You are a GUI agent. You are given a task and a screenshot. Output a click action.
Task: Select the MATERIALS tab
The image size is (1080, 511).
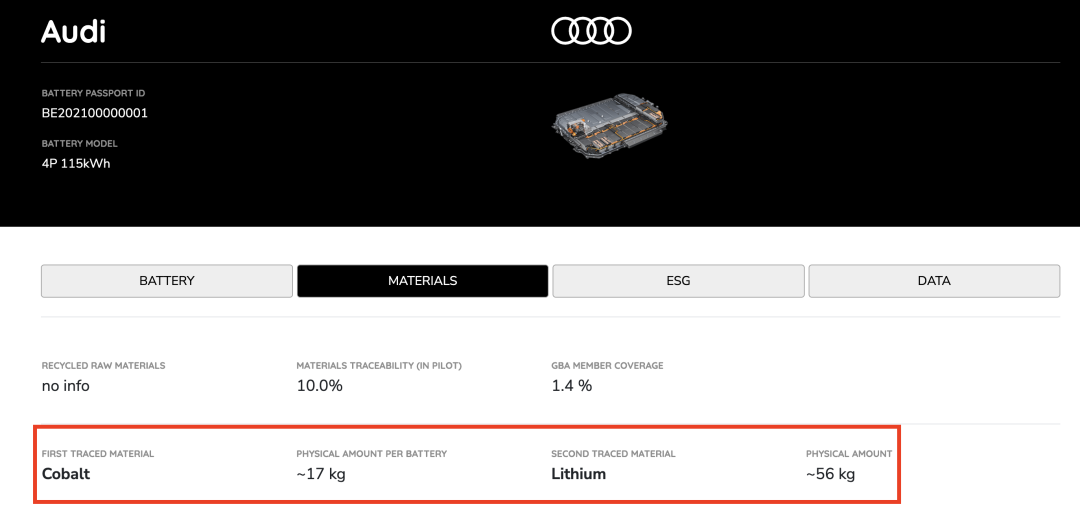point(422,281)
